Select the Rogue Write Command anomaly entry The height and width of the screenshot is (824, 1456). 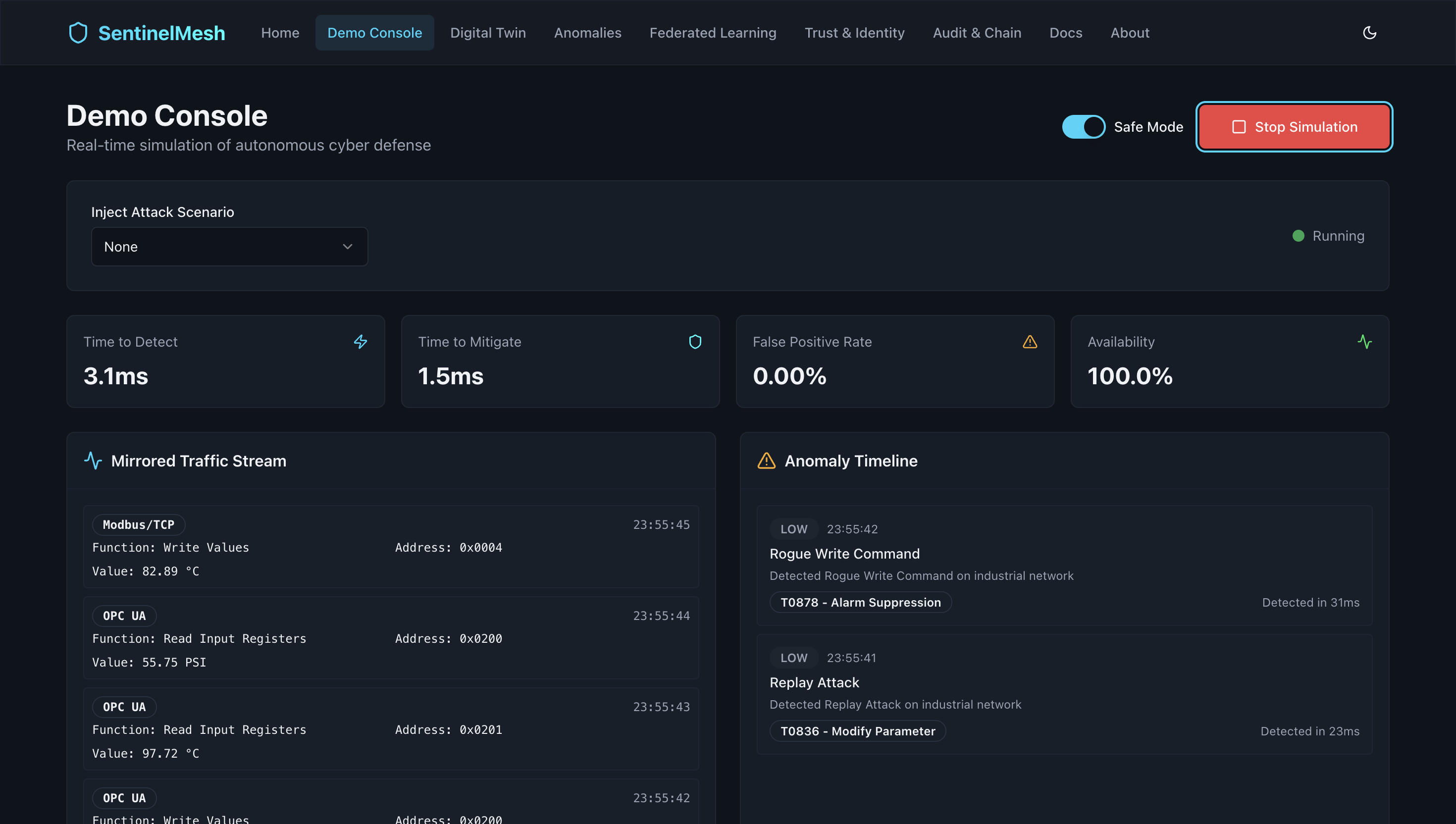(x=844, y=554)
